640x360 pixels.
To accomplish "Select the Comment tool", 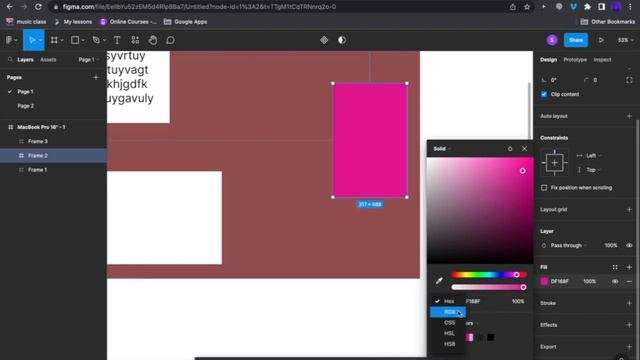I will pos(171,40).
